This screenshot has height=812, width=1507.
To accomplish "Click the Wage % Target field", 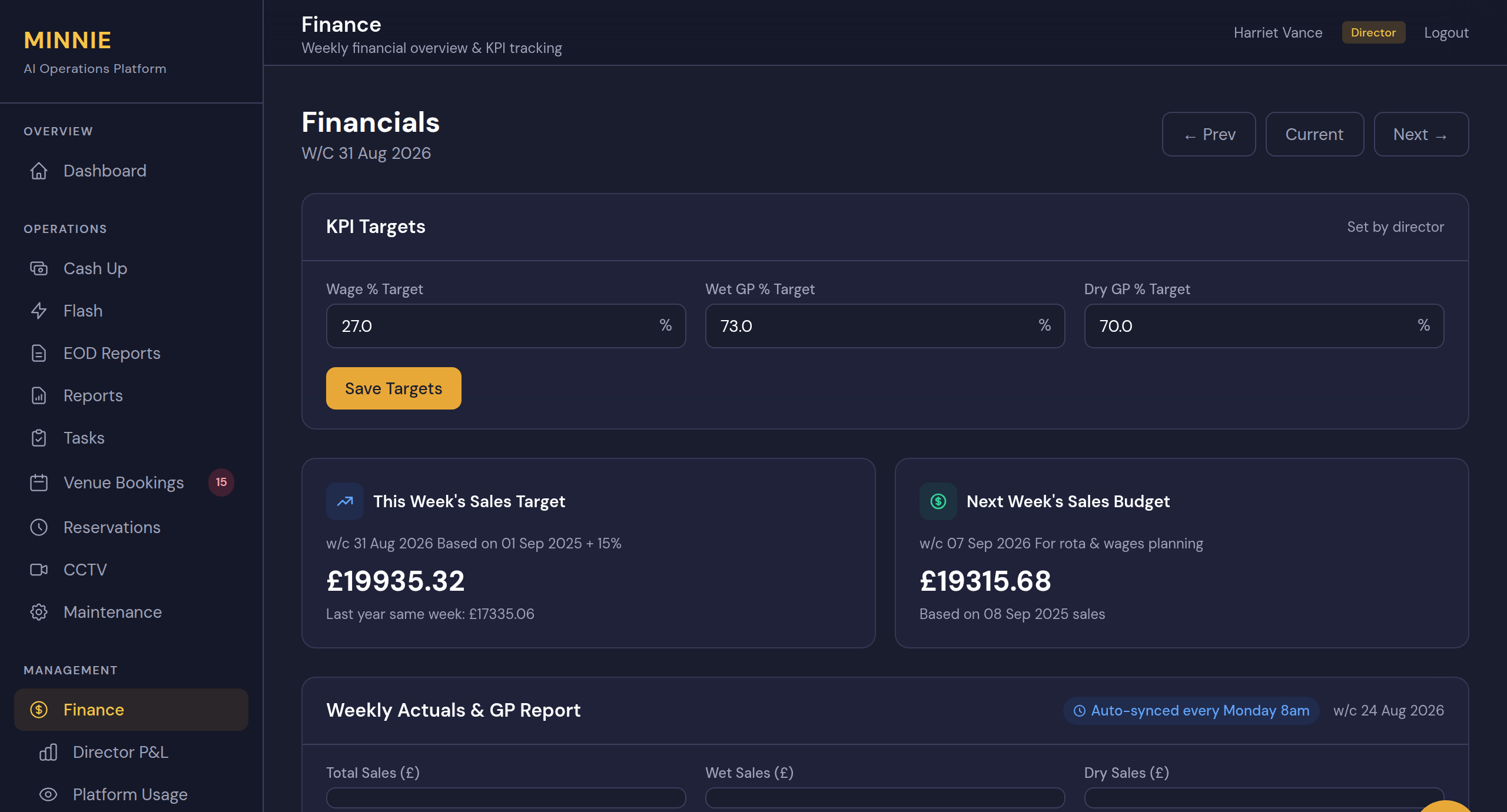I will [x=506, y=326].
